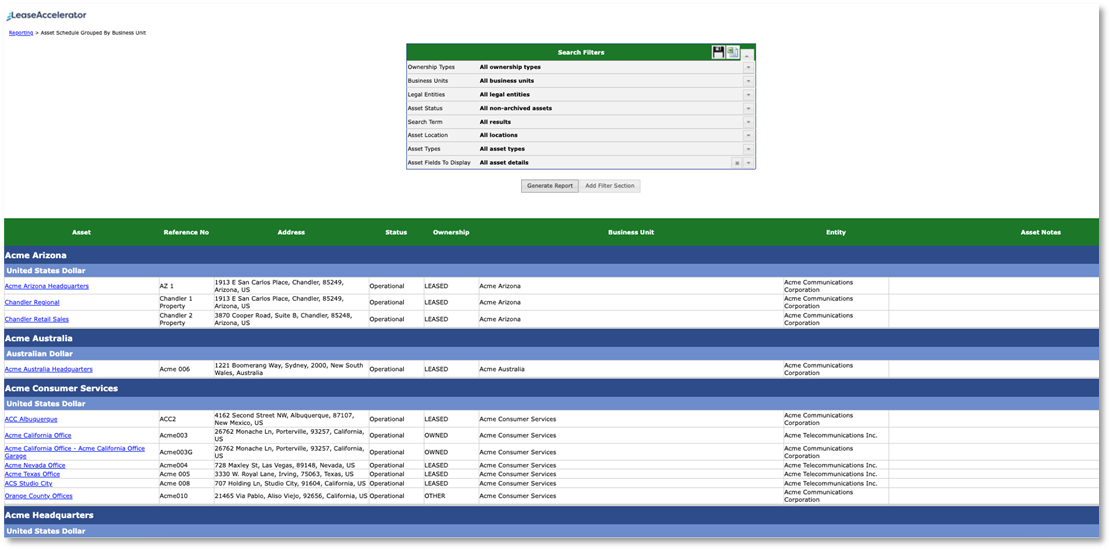Click reference number Acme010 cell
1111x550 pixels.
point(186,496)
